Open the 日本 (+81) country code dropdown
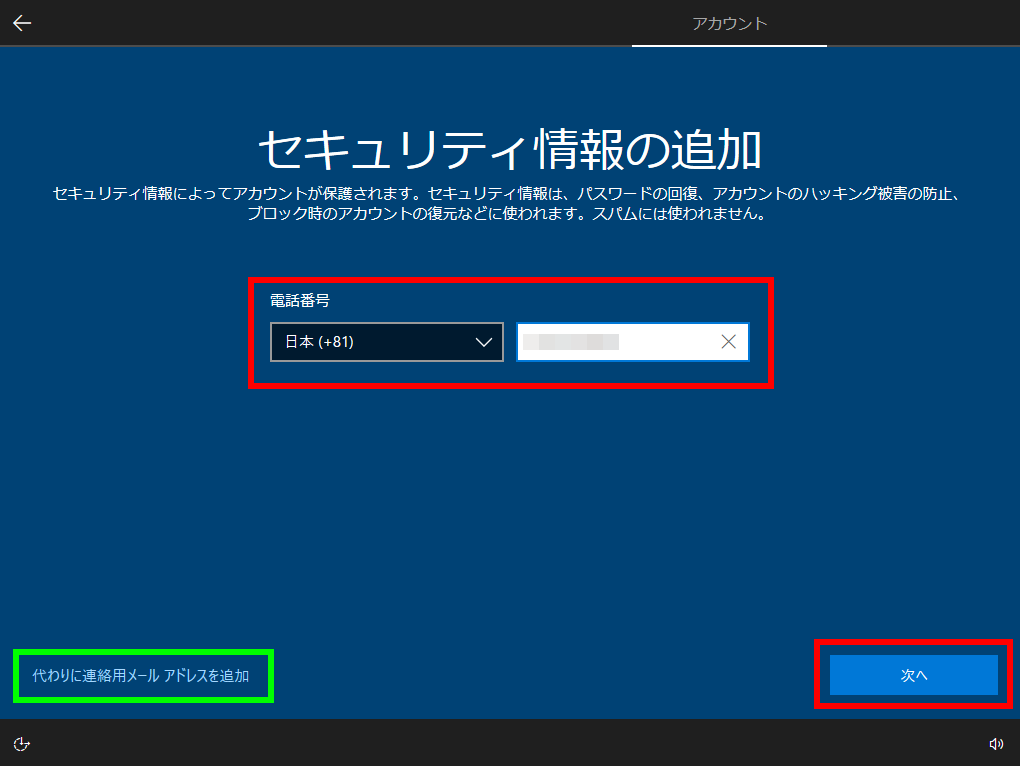The height and width of the screenshot is (766, 1020). click(387, 342)
